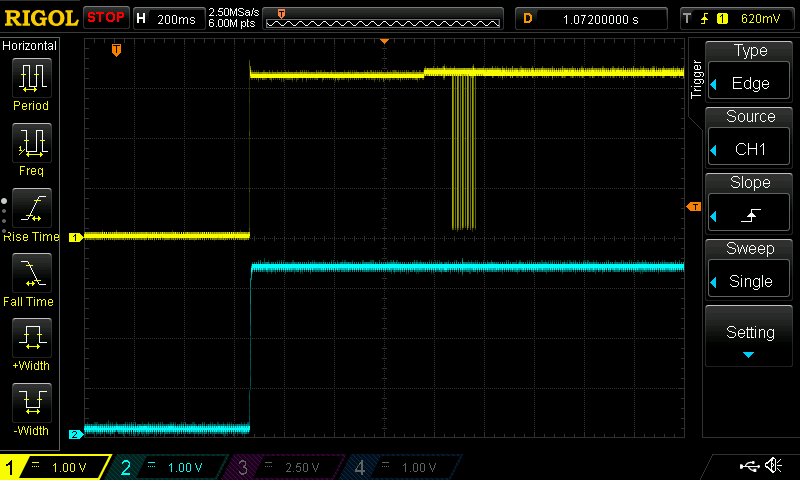
Task: Toggle the speaker sound icon
Action: pos(773,465)
